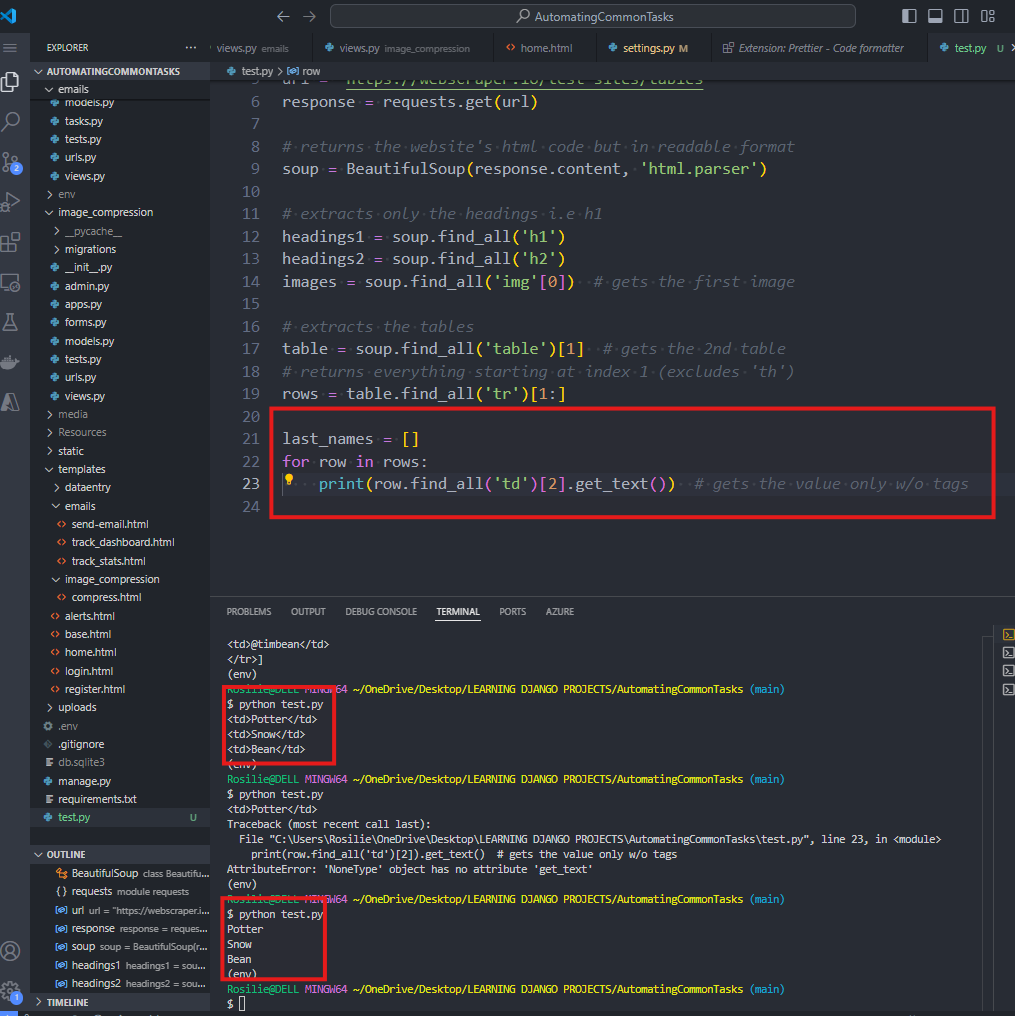This screenshot has height=1016, width=1015.
Task: Open the Explorer view in activity bar
Action: click(x=10, y=82)
